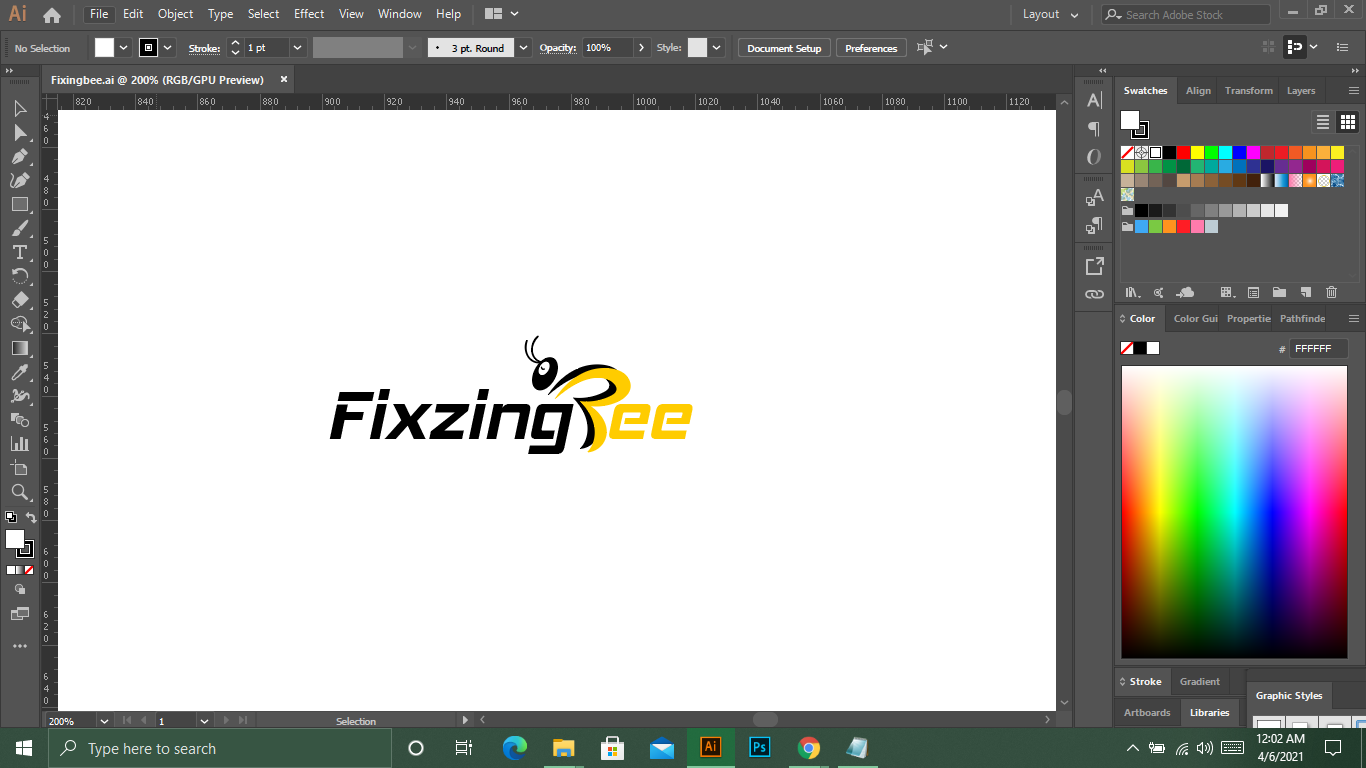Screen dimensions: 1366x768
Task: Select the Eraser tool
Action: tap(19, 300)
